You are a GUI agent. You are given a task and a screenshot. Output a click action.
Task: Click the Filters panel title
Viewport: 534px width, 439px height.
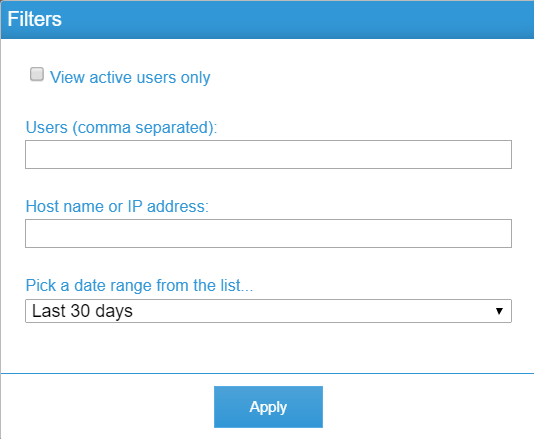tap(34, 19)
